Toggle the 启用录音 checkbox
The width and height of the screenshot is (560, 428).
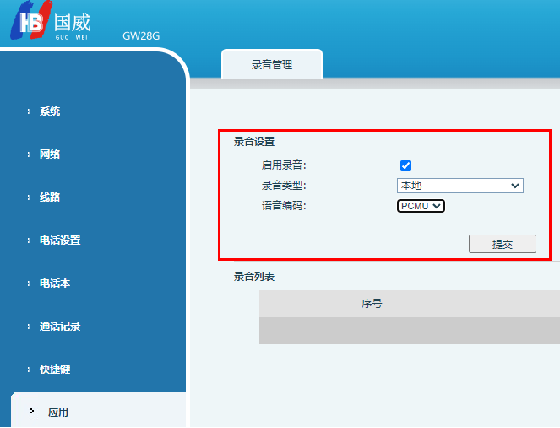pyautogui.click(x=405, y=165)
